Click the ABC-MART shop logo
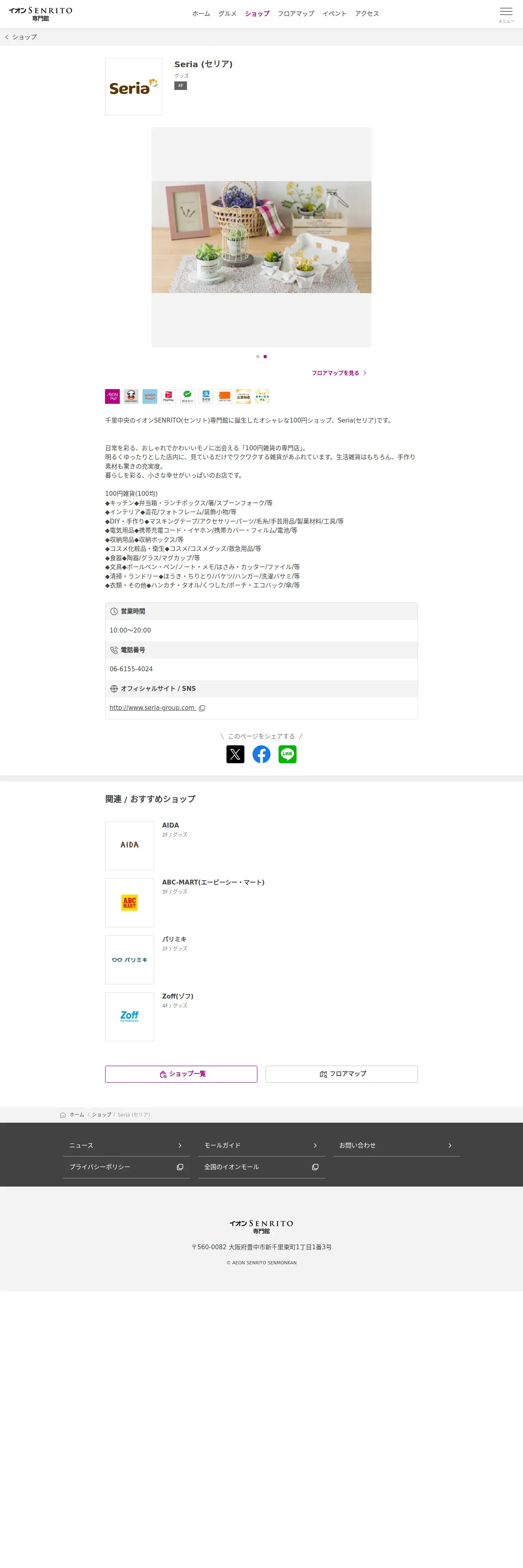This screenshot has height=1568, width=523. coord(130,903)
